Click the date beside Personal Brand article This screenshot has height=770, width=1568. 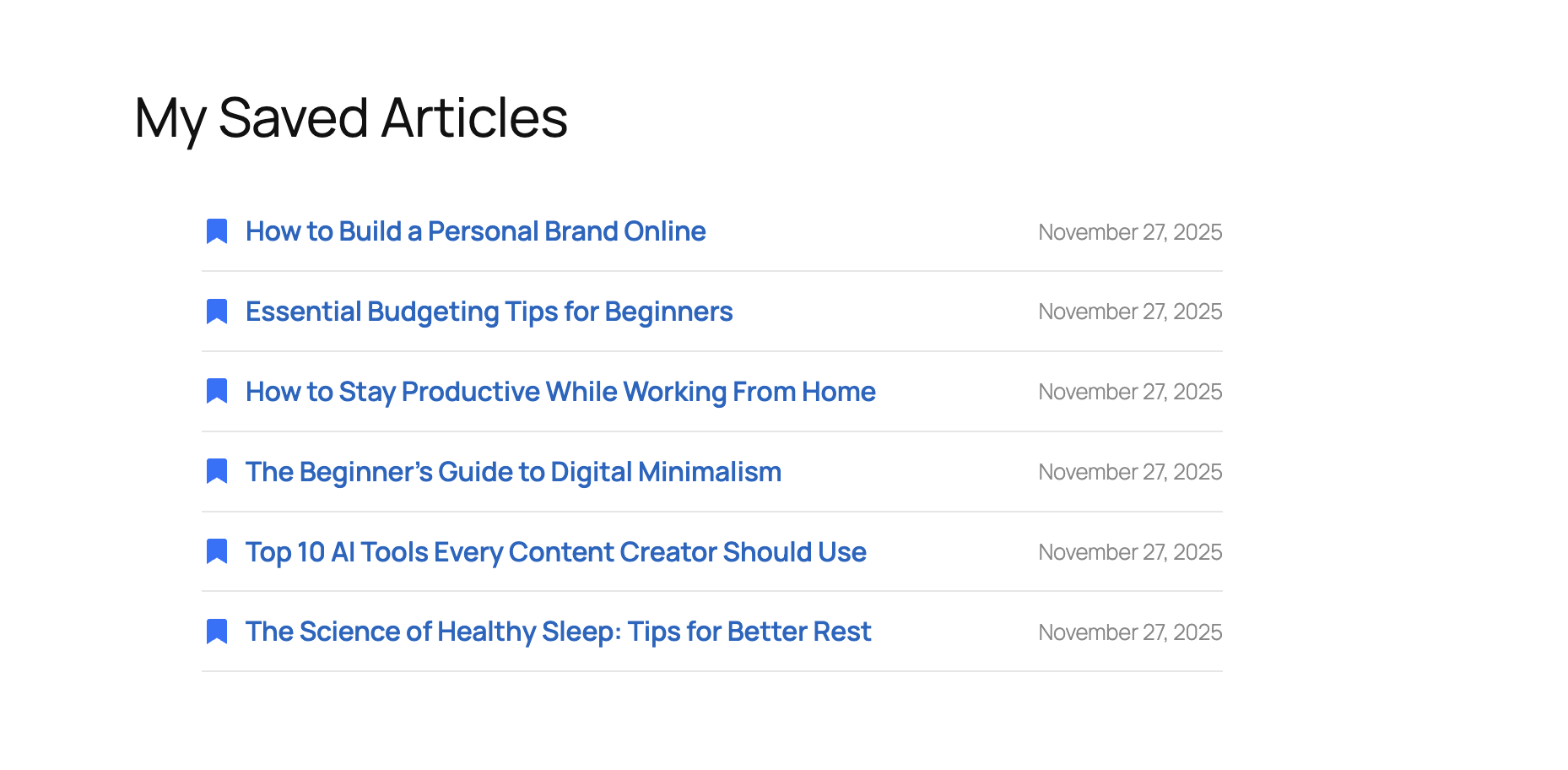click(x=1129, y=231)
